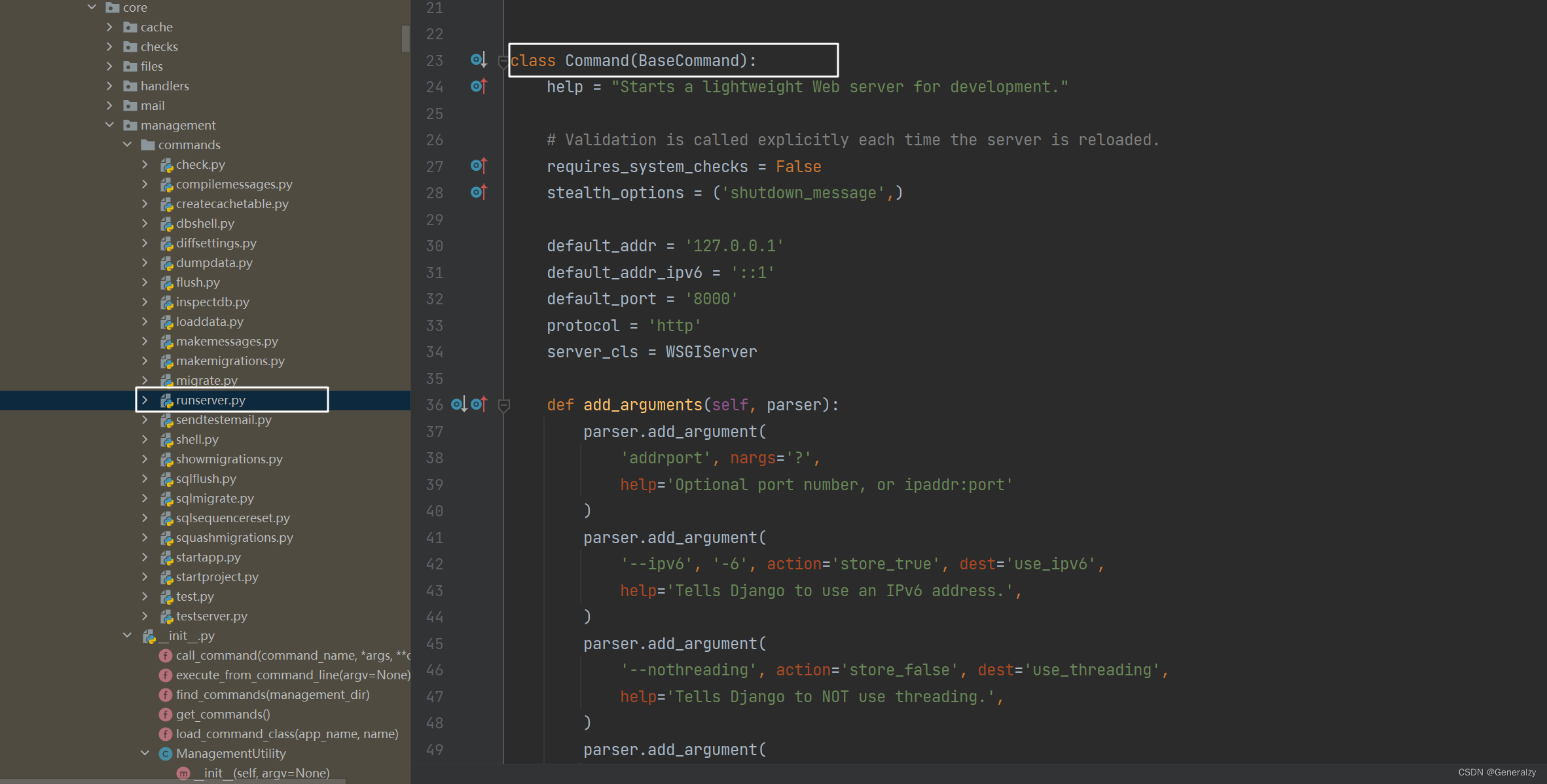Click BaseCommand in the class declaration
1547x784 pixels.
pyautogui.click(x=688, y=61)
